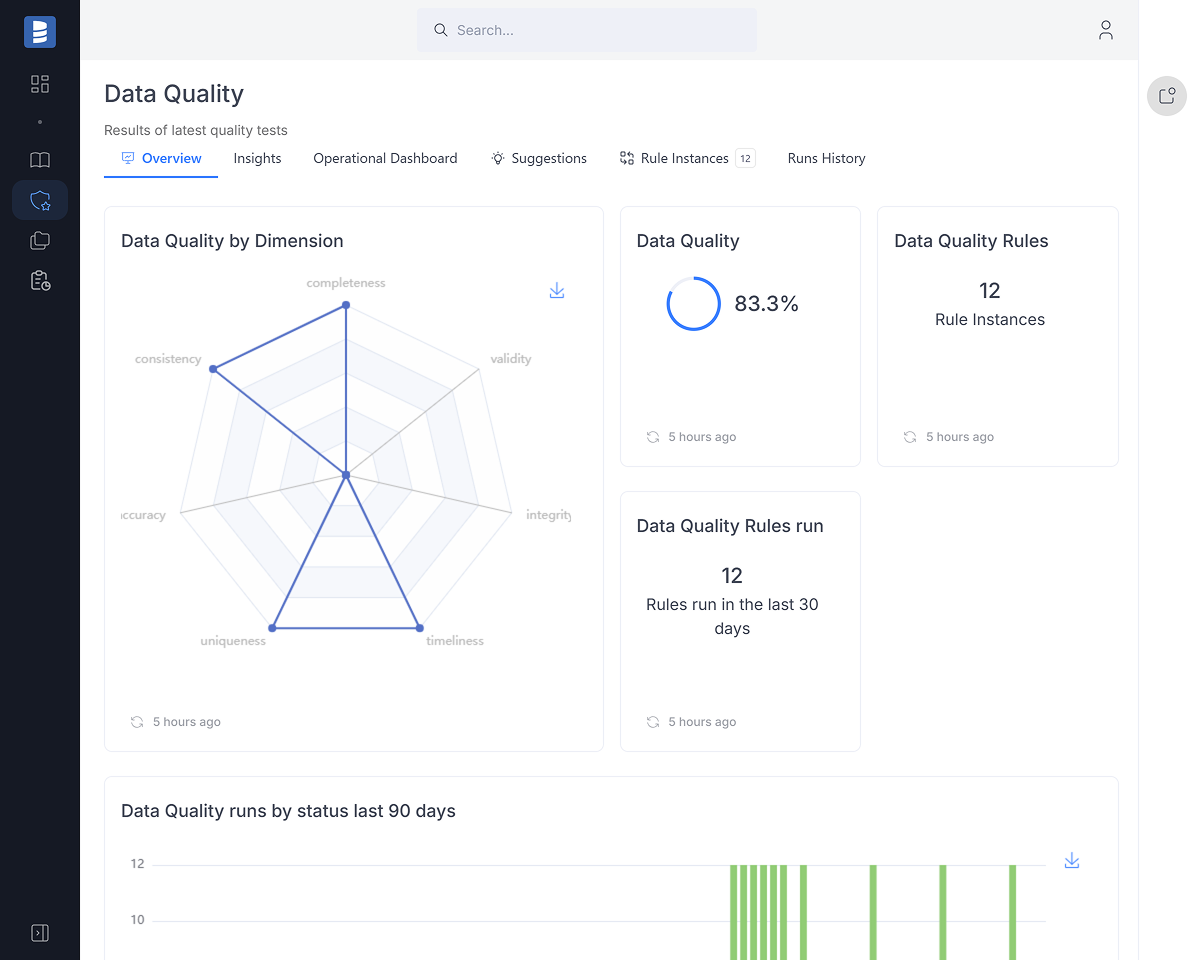Open the stacked folders icon in sidebar

click(40, 241)
